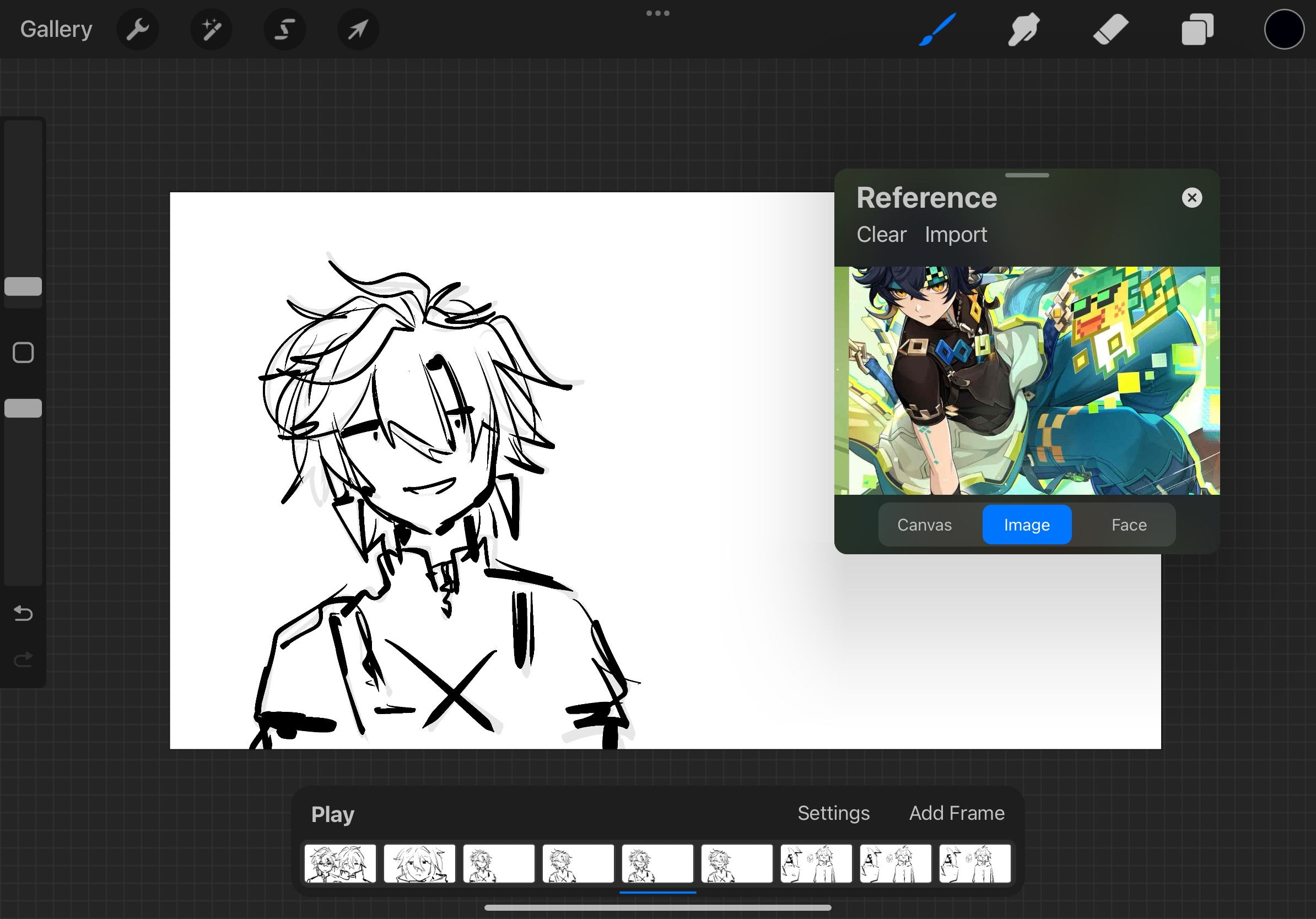Screen dimensions: 1316x919
Task: Select the first frame thumbnail
Action: click(x=340, y=863)
